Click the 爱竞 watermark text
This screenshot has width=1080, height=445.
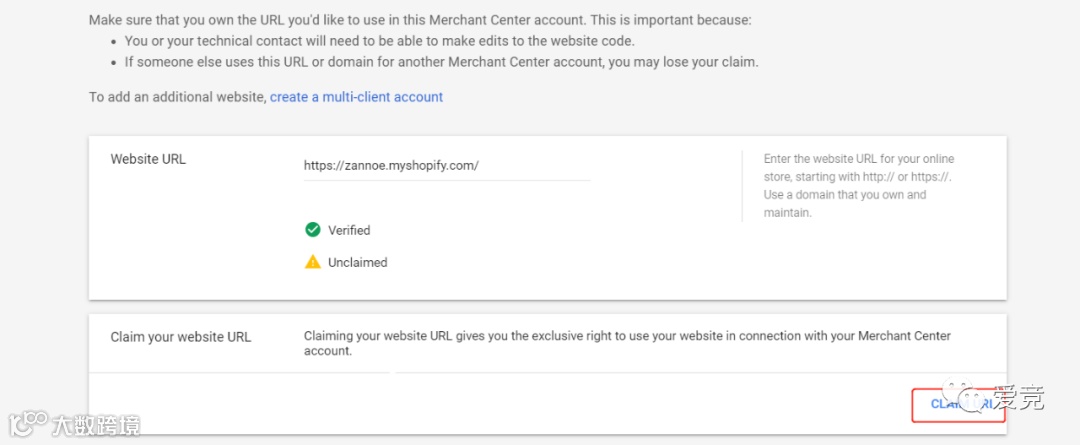(1019, 399)
